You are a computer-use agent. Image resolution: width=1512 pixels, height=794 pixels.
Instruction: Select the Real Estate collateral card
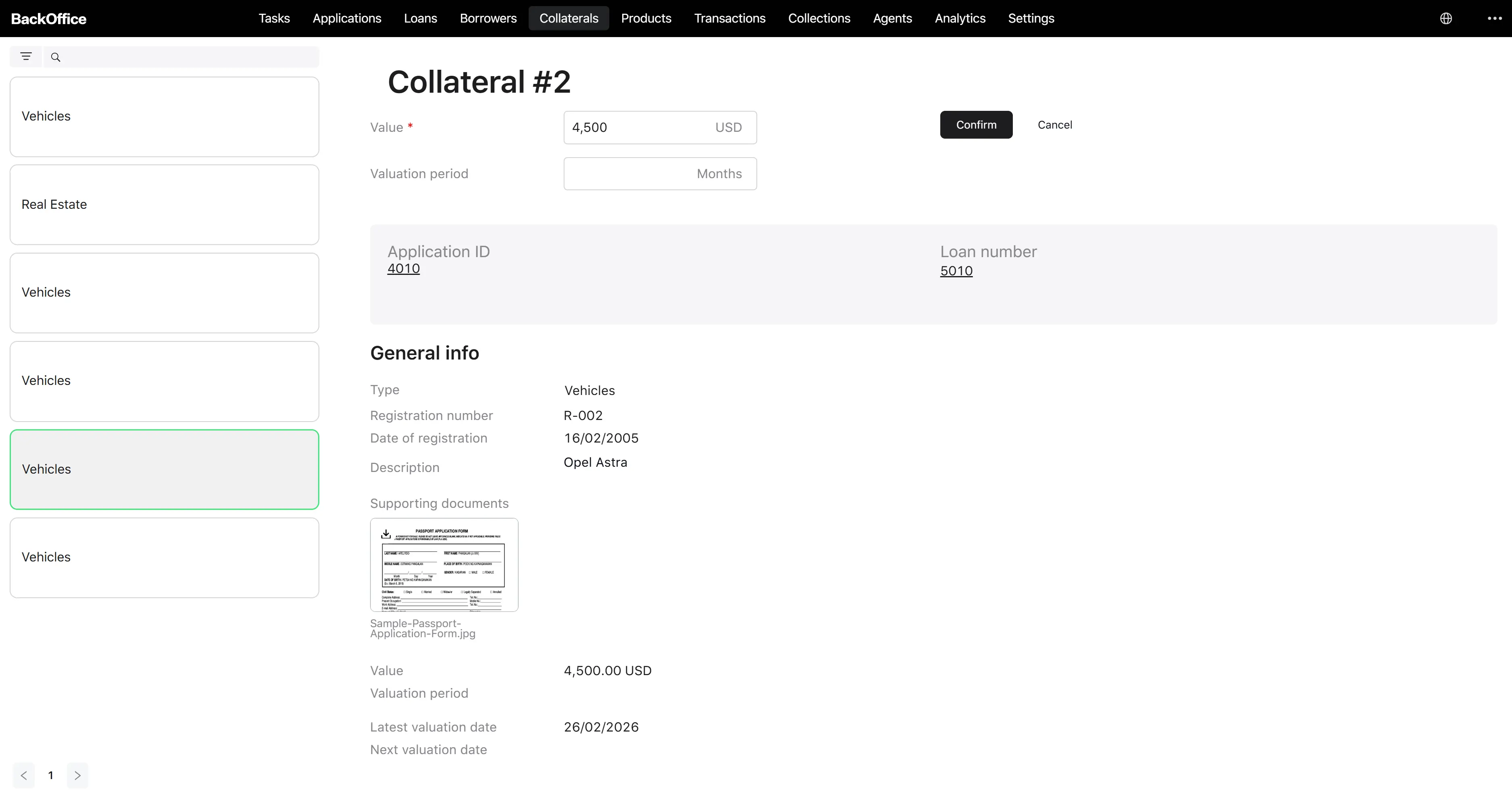click(165, 205)
